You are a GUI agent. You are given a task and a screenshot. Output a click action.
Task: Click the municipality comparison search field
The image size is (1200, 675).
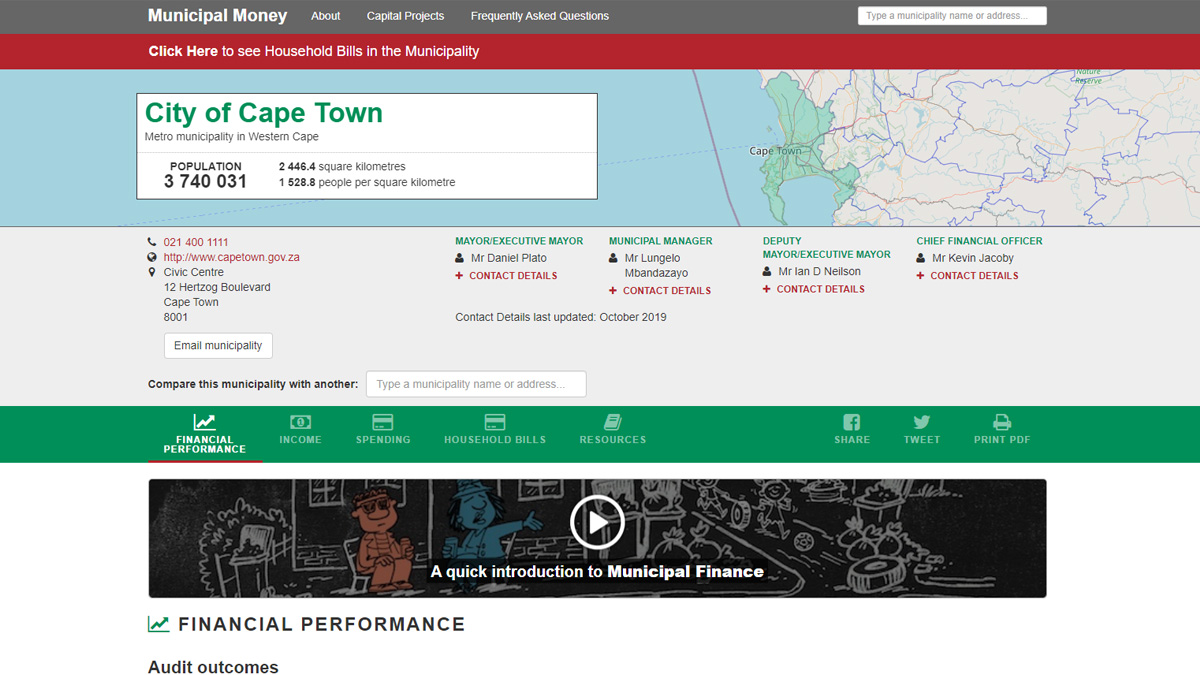[476, 383]
